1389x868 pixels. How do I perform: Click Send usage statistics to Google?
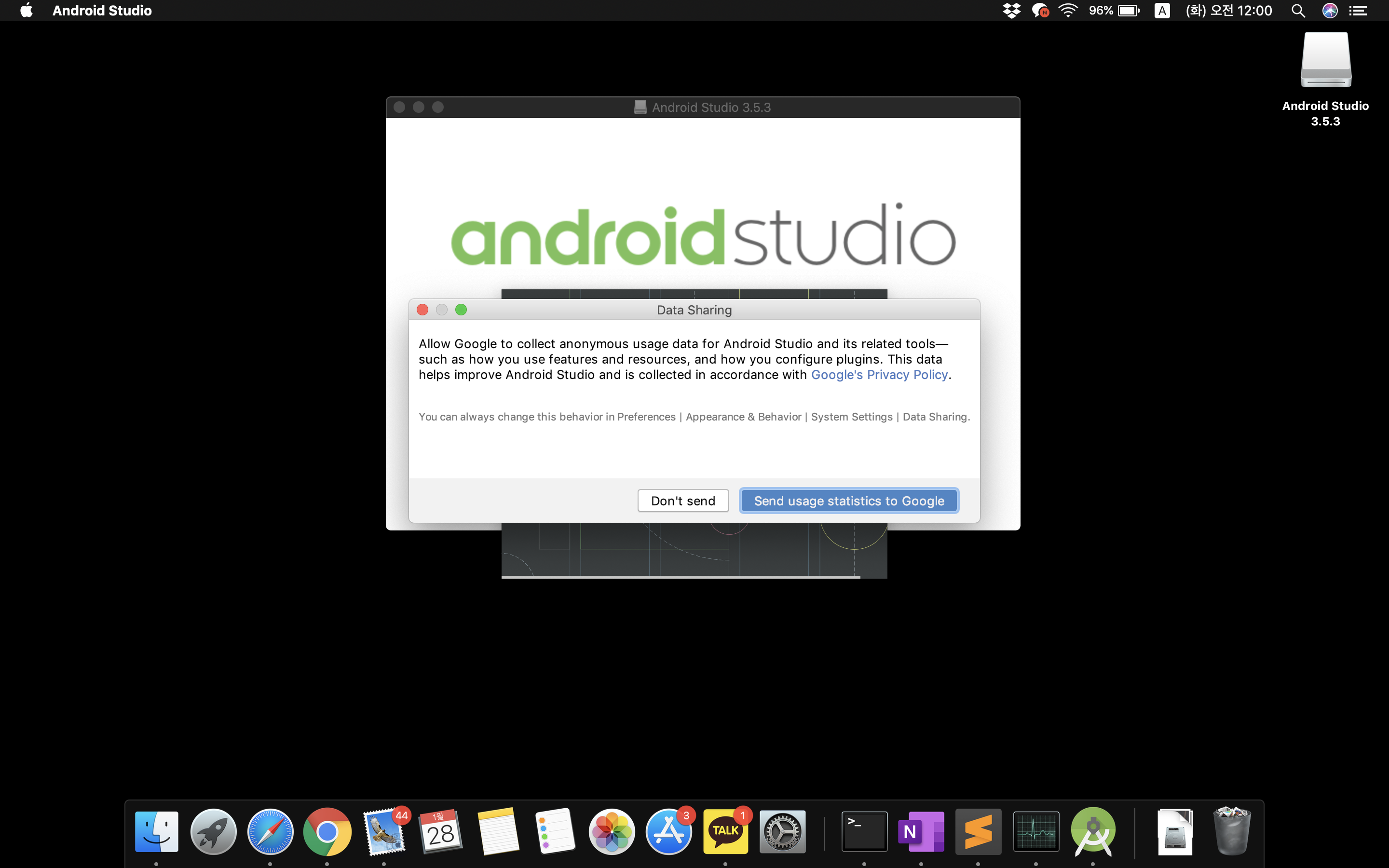pos(848,501)
